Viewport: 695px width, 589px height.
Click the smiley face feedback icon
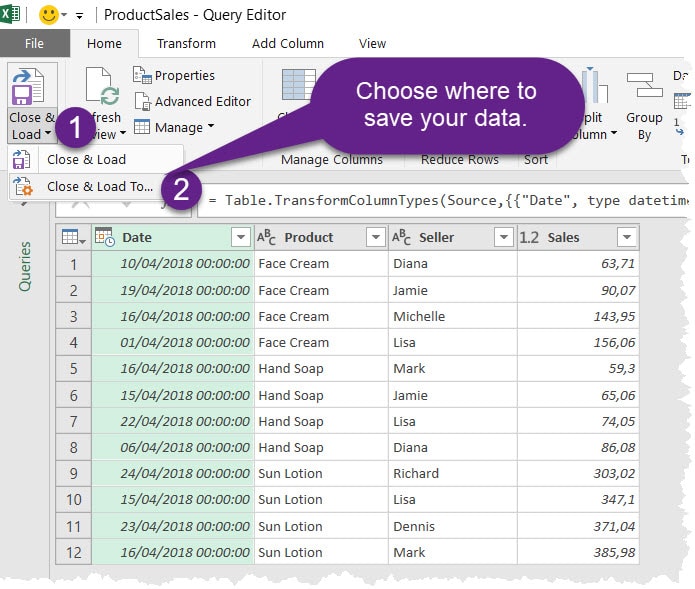click(x=49, y=15)
